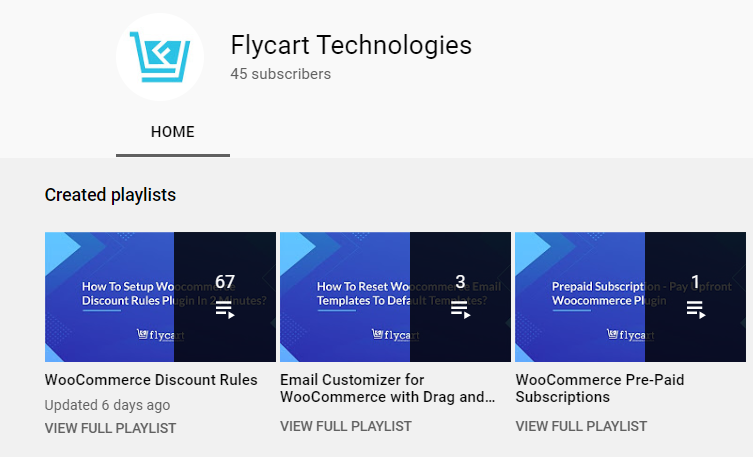The height and width of the screenshot is (457, 753).
Task: Open the Flycart Technologies channel name
Action: [x=351, y=46]
